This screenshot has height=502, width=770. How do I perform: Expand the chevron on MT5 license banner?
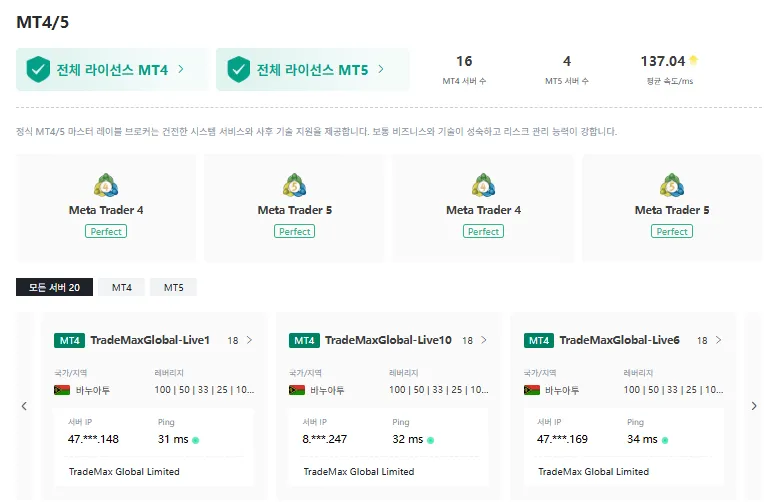tap(381, 69)
